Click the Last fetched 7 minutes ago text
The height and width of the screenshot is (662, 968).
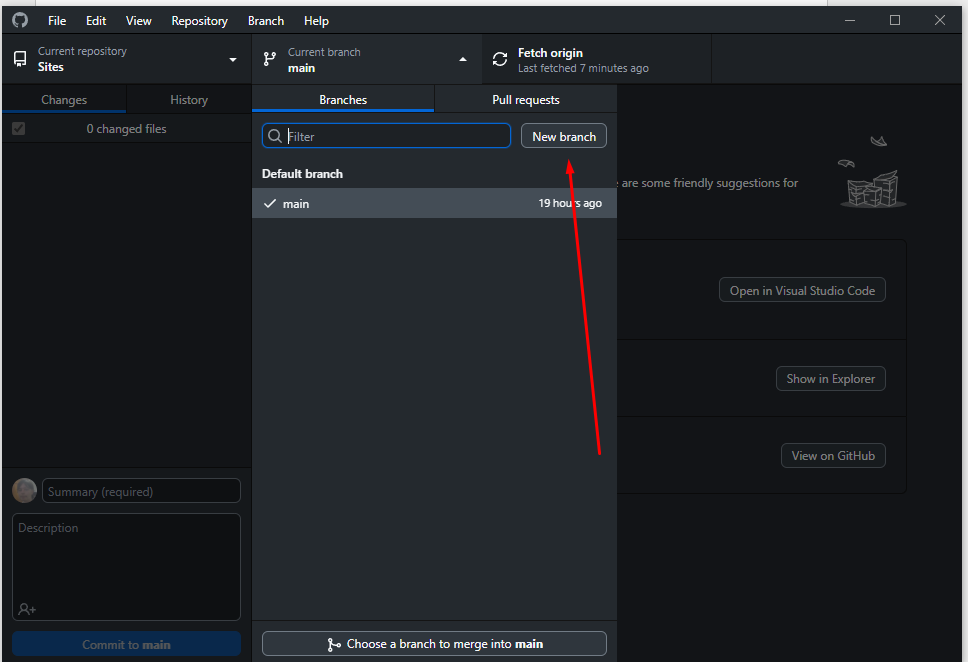583,68
